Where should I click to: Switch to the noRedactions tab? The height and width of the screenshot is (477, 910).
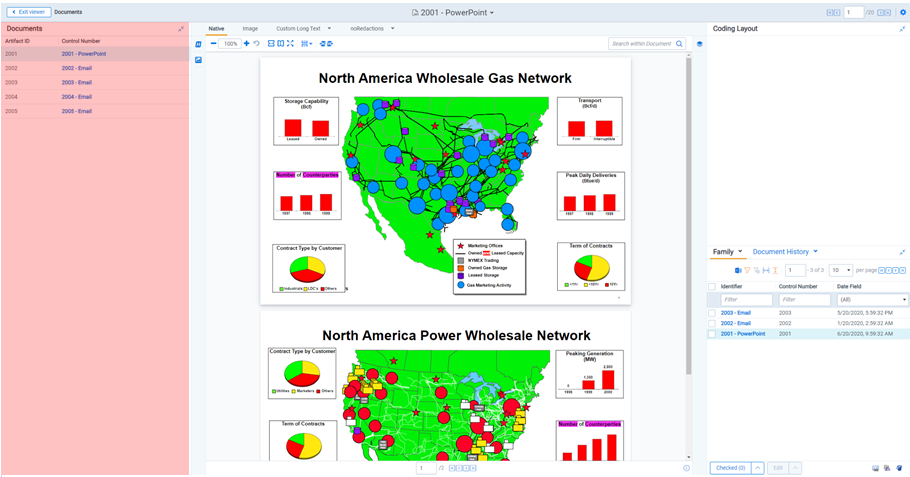[367, 28]
